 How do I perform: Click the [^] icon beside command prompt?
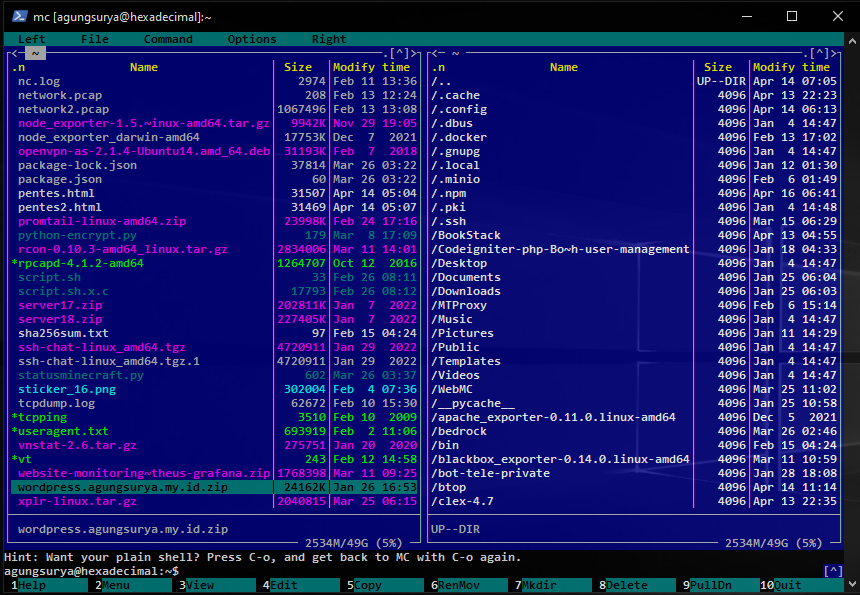click(x=832, y=571)
